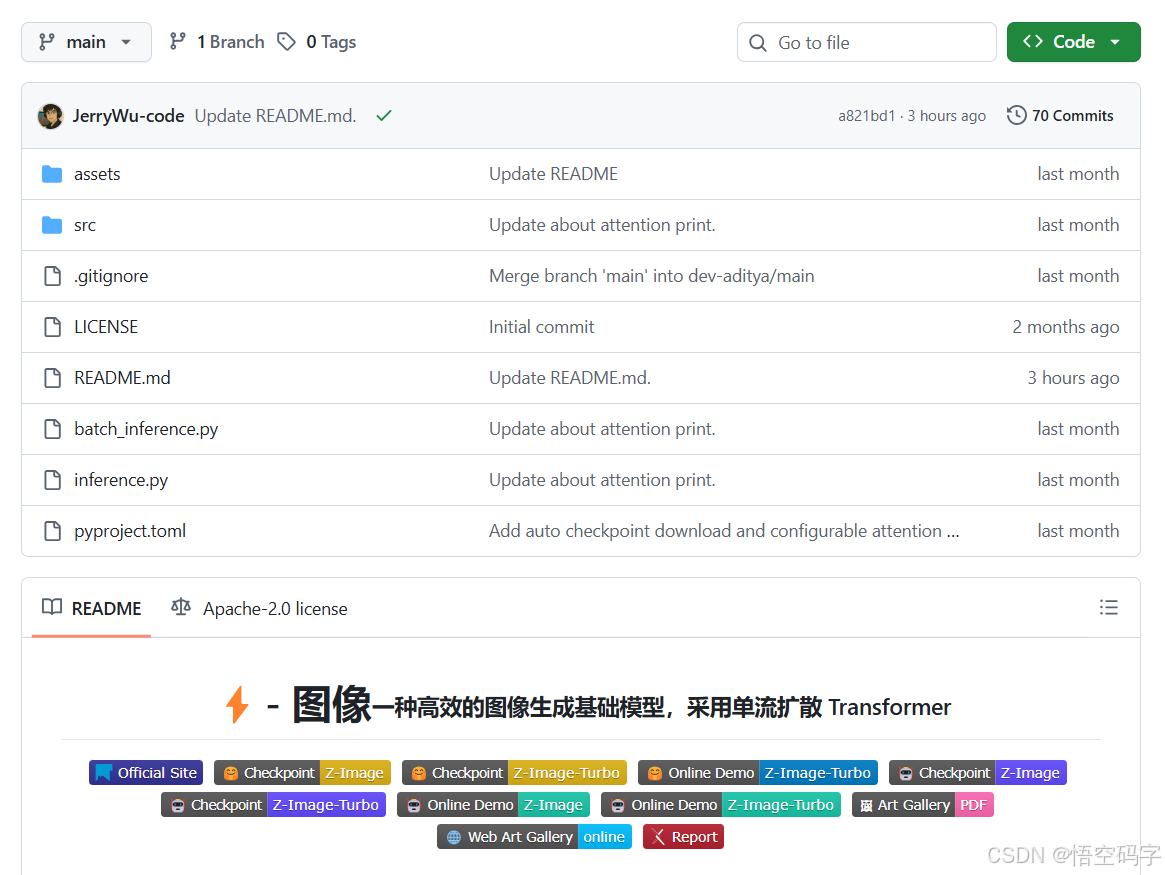1165x875 pixels.
Task: Click the file icon beside pyproject.toml
Action: point(53,531)
